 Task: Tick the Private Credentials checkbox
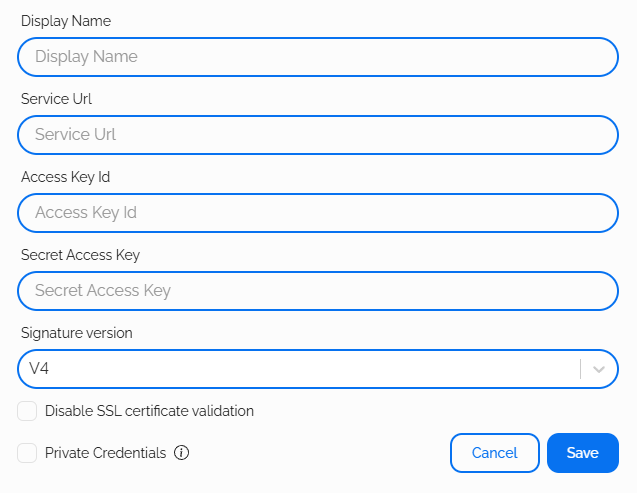(28, 453)
